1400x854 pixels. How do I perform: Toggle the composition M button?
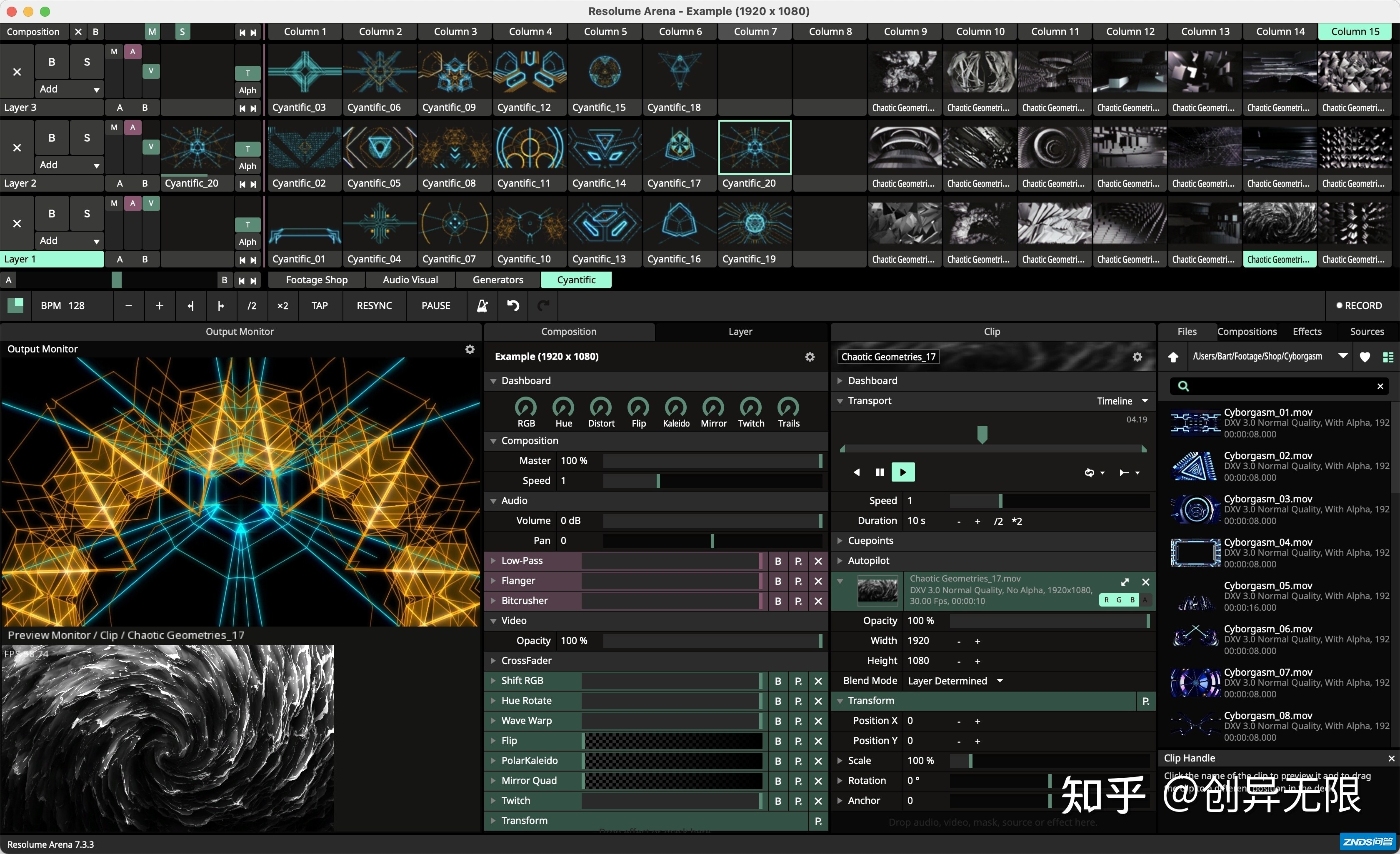pos(152,32)
